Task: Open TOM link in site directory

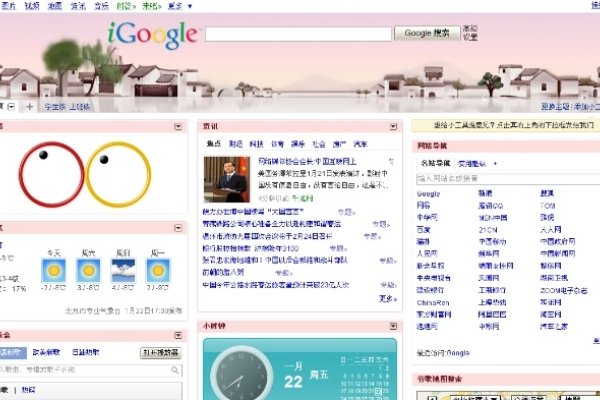Action: (548, 206)
